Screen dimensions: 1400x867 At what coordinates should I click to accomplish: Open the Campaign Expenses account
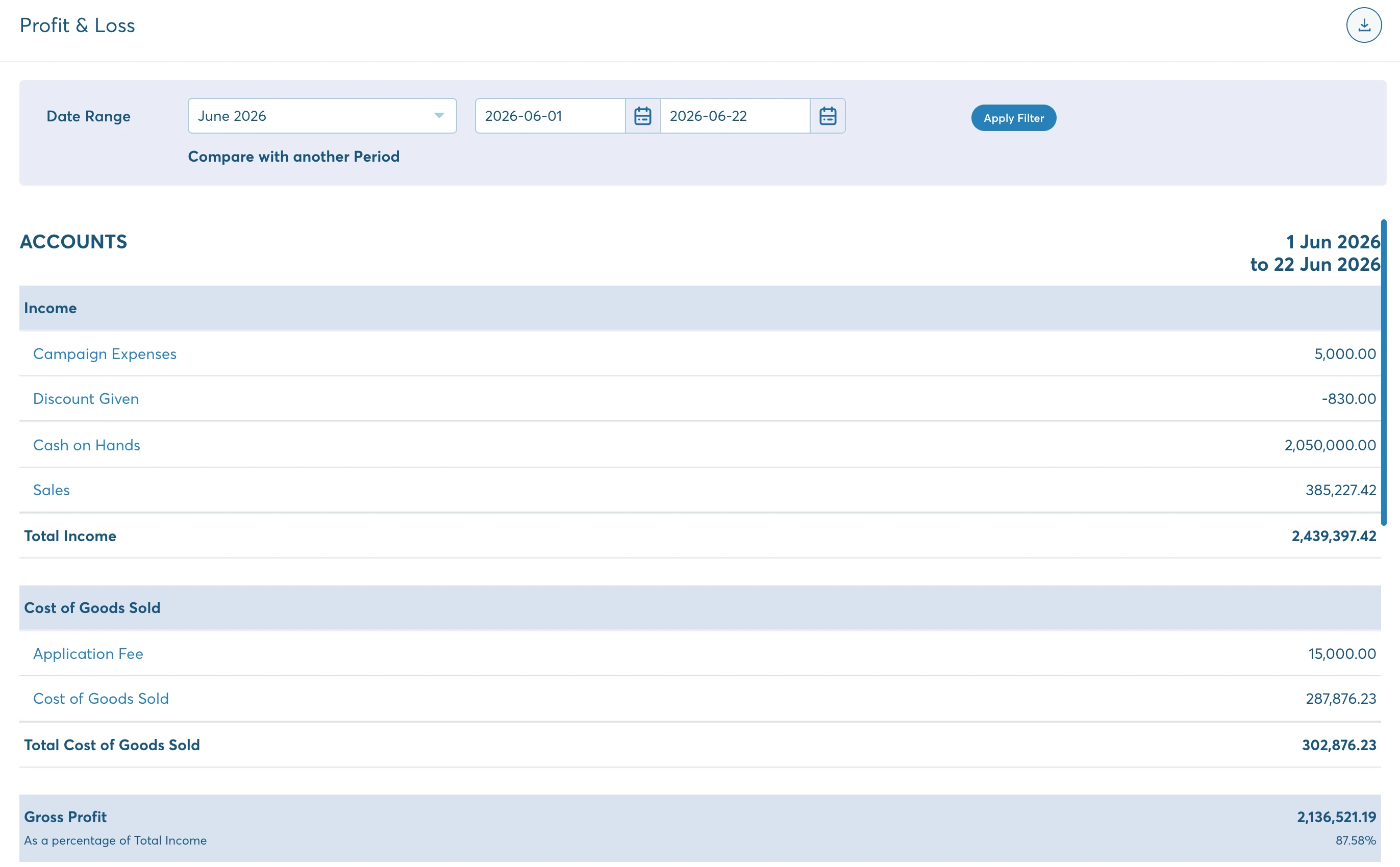click(105, 354)
